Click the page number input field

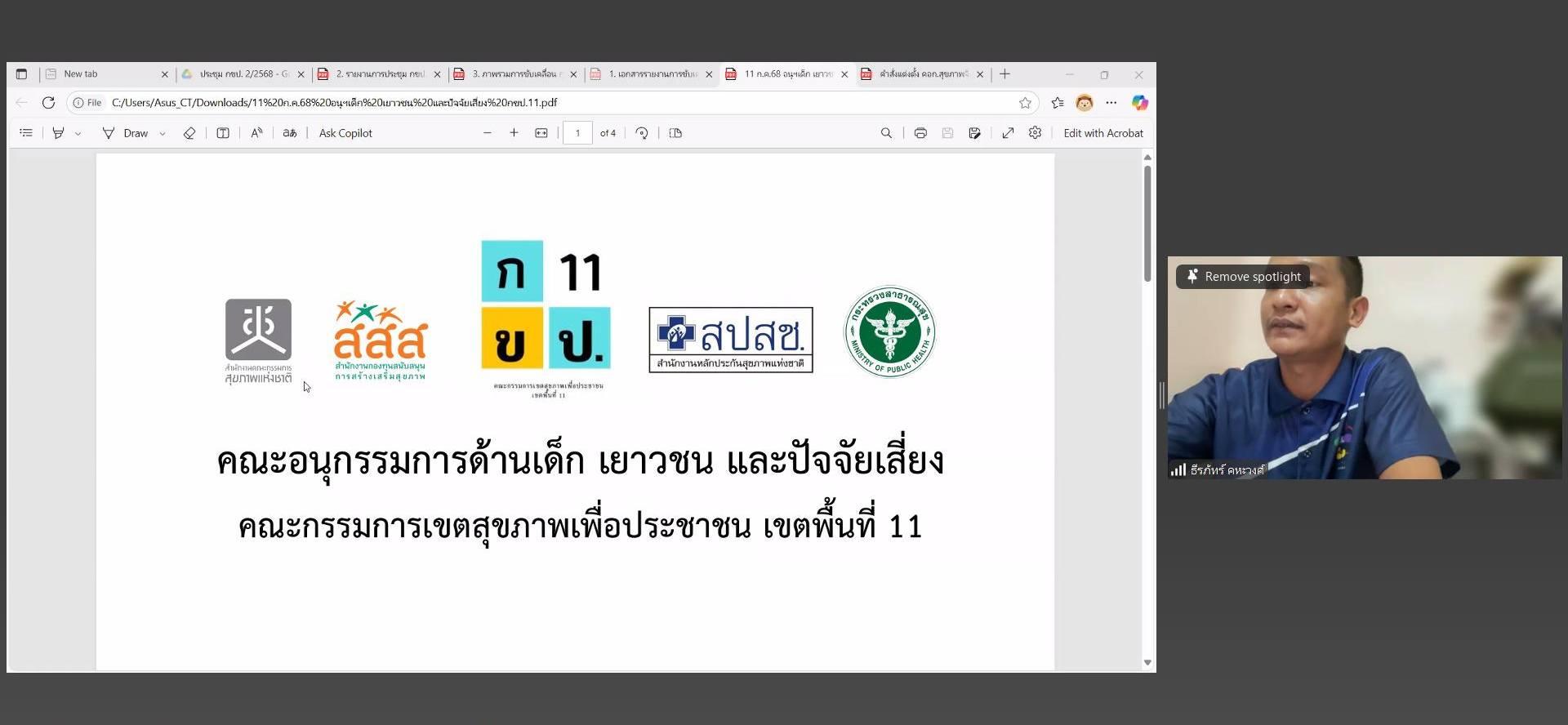577,133
